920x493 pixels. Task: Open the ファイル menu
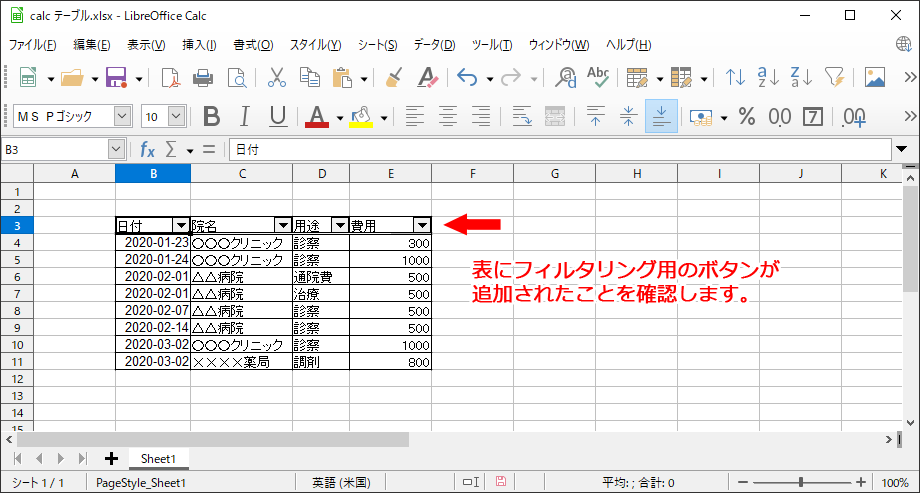coord(32,45)
